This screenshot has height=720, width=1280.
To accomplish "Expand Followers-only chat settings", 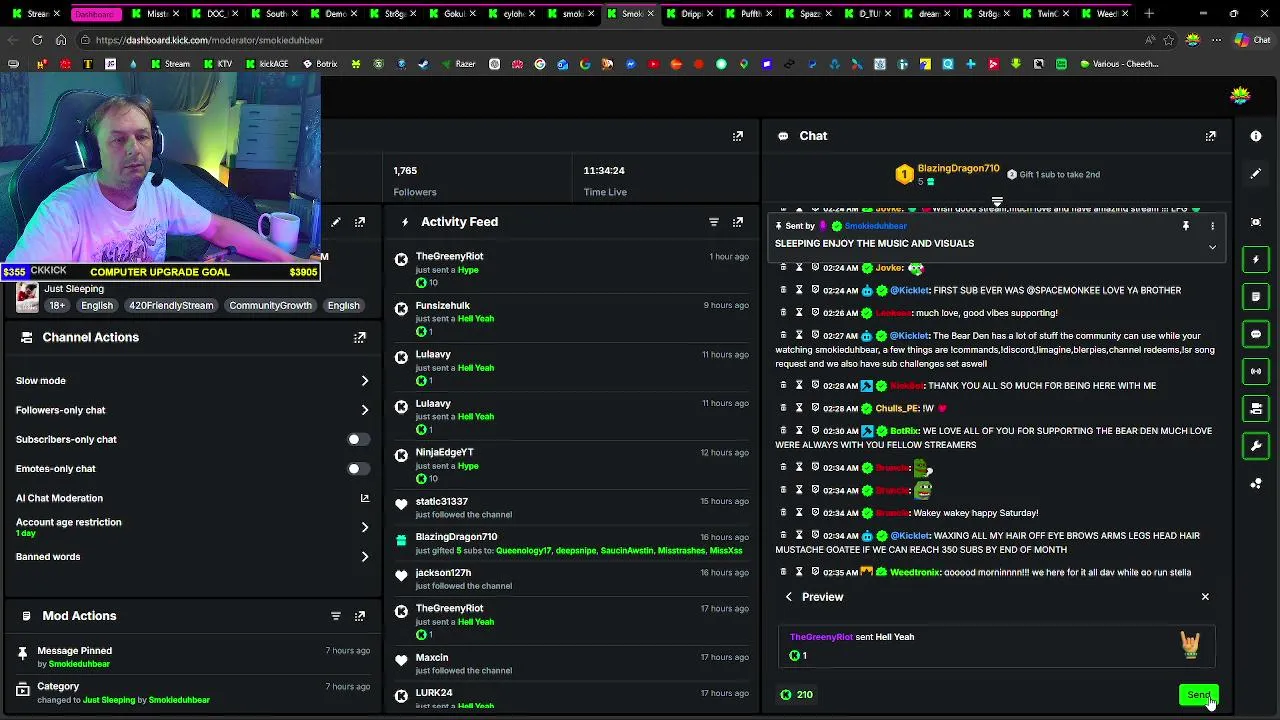I will point(365,410).
